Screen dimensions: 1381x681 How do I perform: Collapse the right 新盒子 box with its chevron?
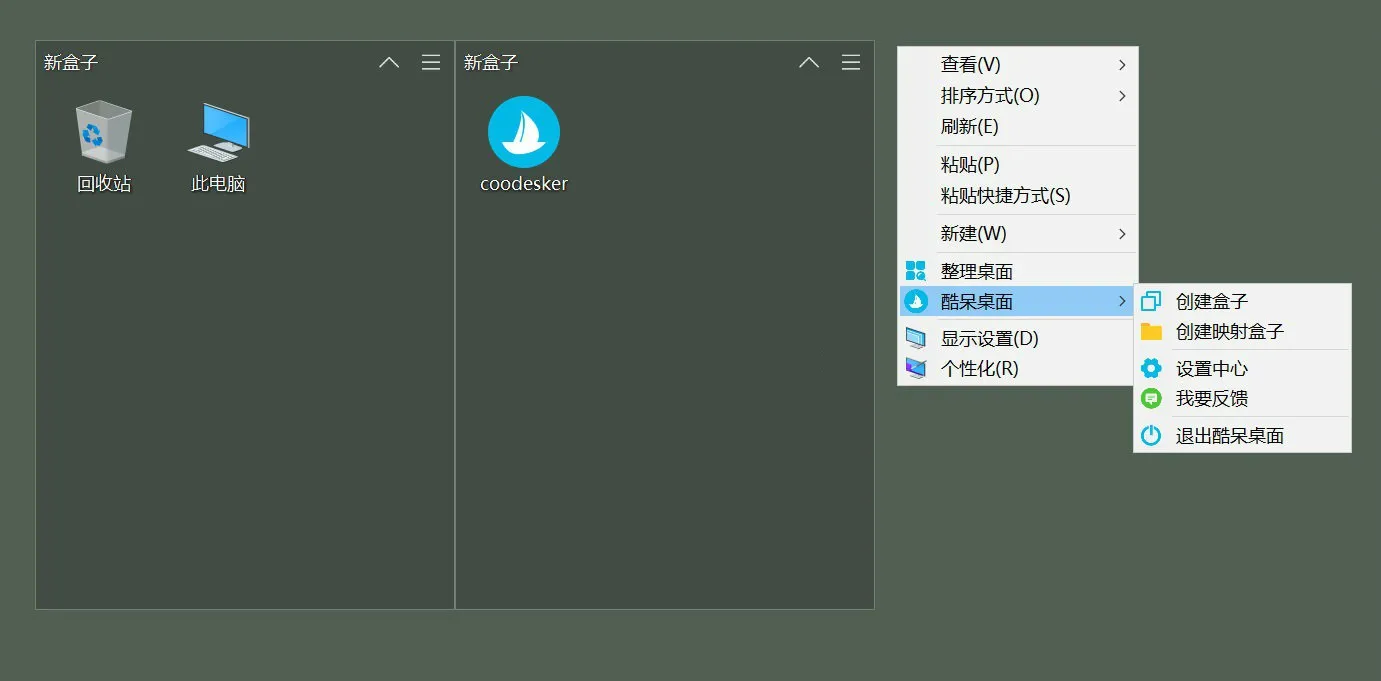pyautogui.click(x=808, y=62)
